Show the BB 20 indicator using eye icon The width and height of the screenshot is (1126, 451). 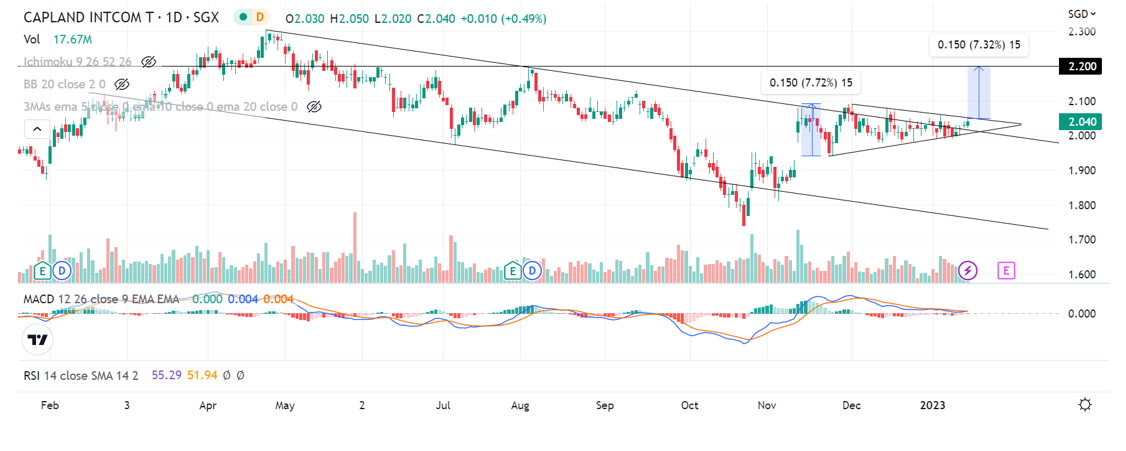[121, 84]
